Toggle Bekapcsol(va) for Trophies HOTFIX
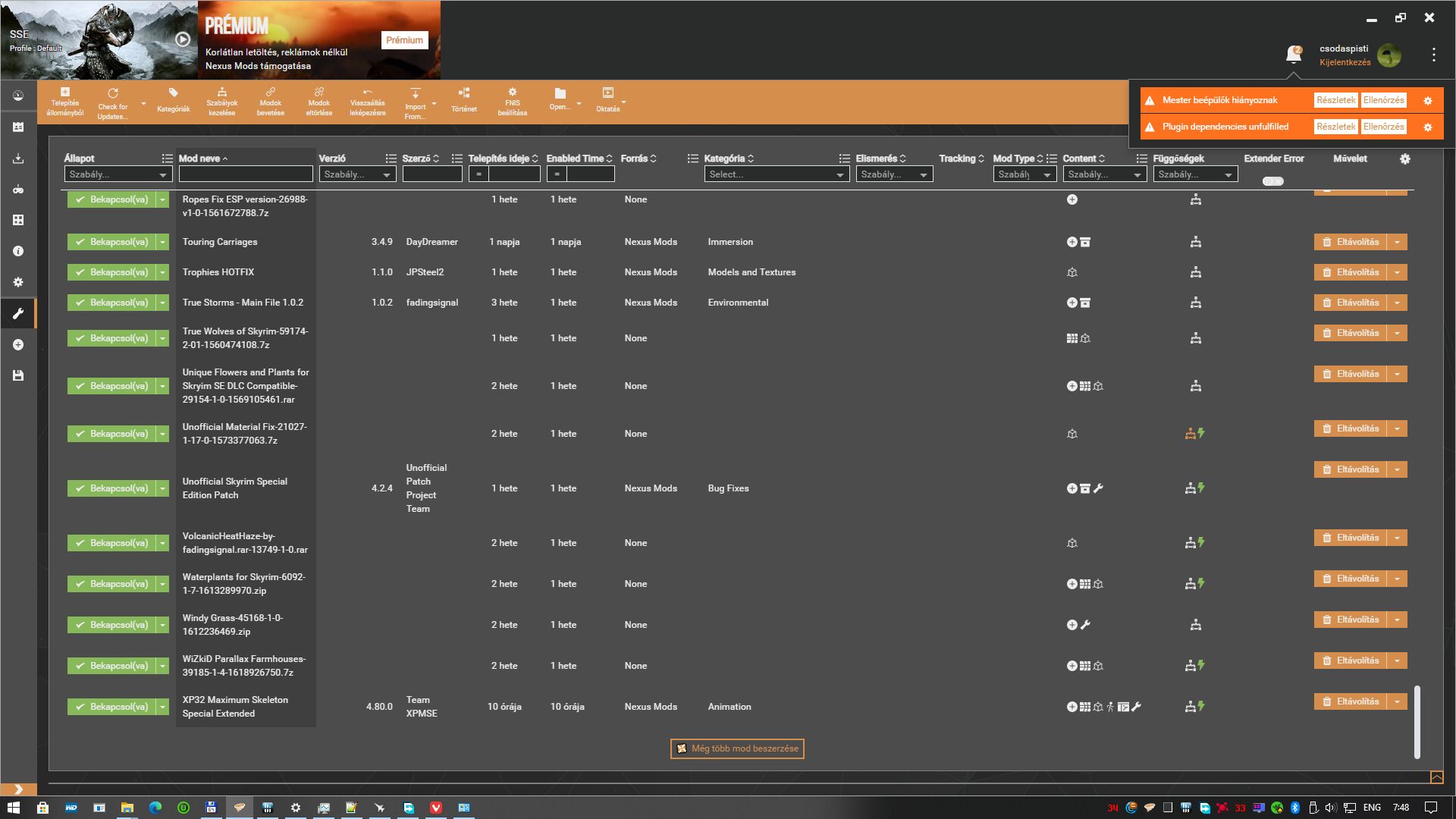The width and height of the screenshot is (1456, 819). click(110, 272)
